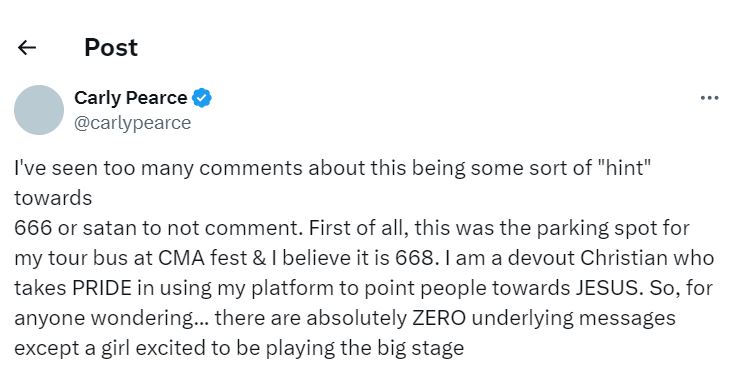Image resolution: width=730 pixels, height=374 pixels.
Task: Open Carly Pearce's gray profile avatar
Action: (39, 110)
